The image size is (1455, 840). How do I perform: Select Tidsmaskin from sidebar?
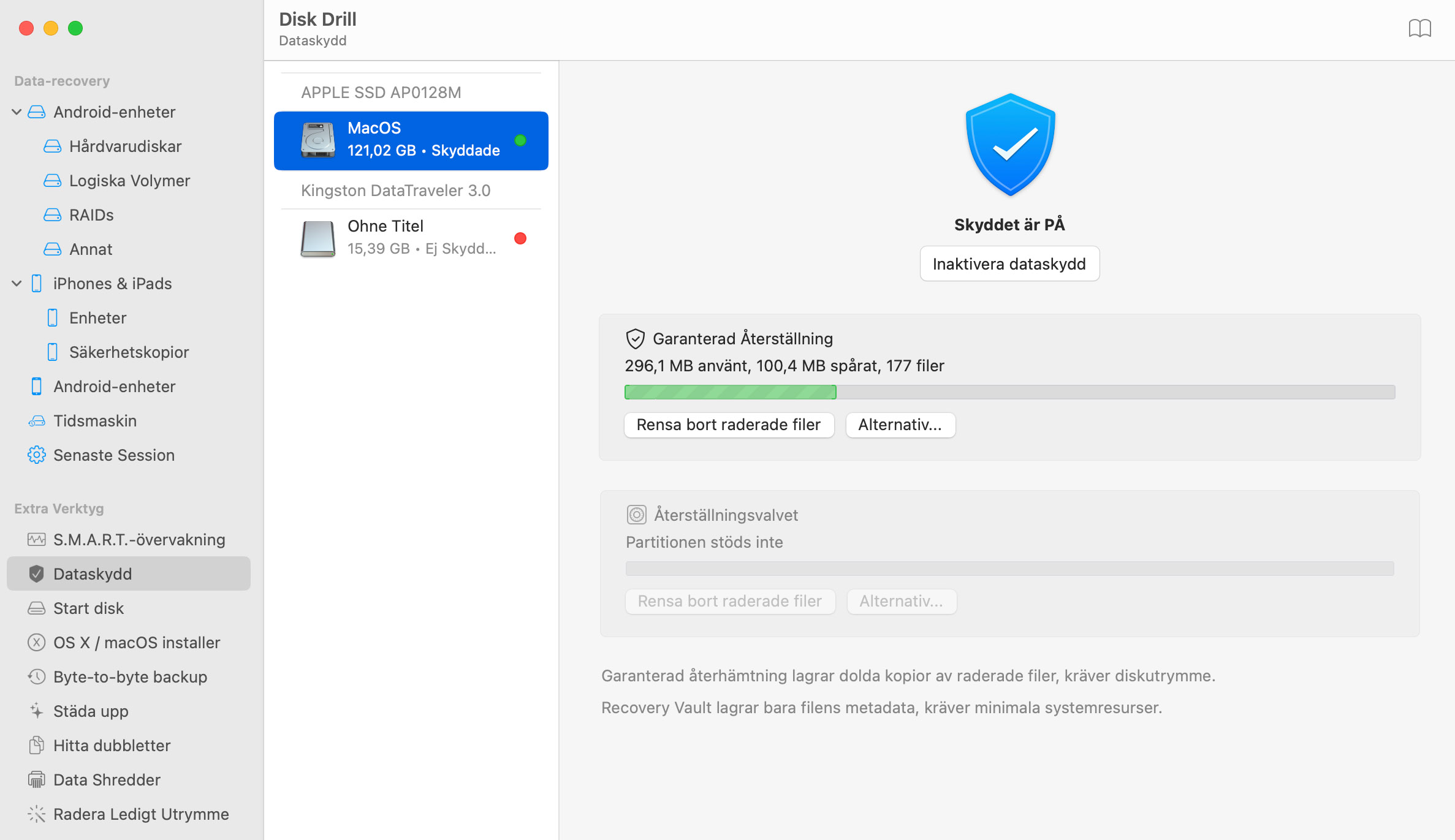click(95, 420)
